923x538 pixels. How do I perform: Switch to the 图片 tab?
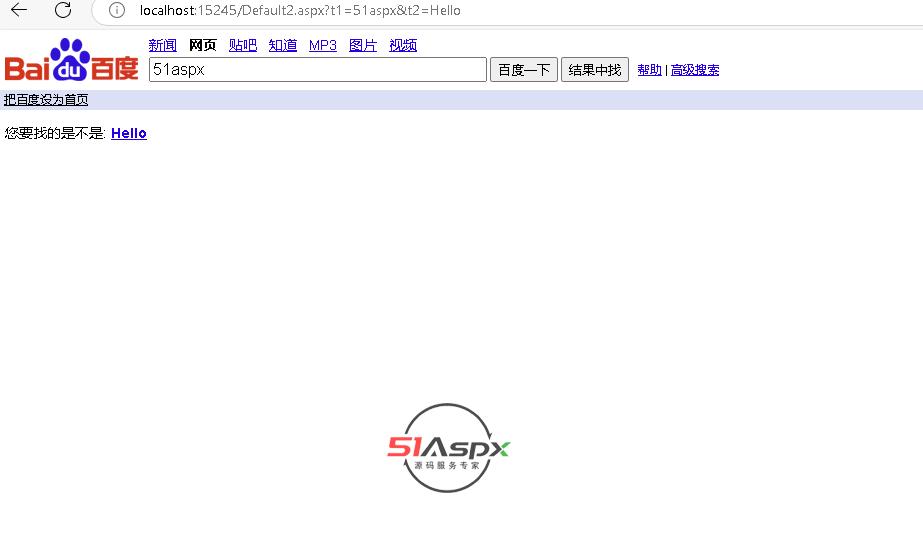pyautogui.click(x=363, y=45)
